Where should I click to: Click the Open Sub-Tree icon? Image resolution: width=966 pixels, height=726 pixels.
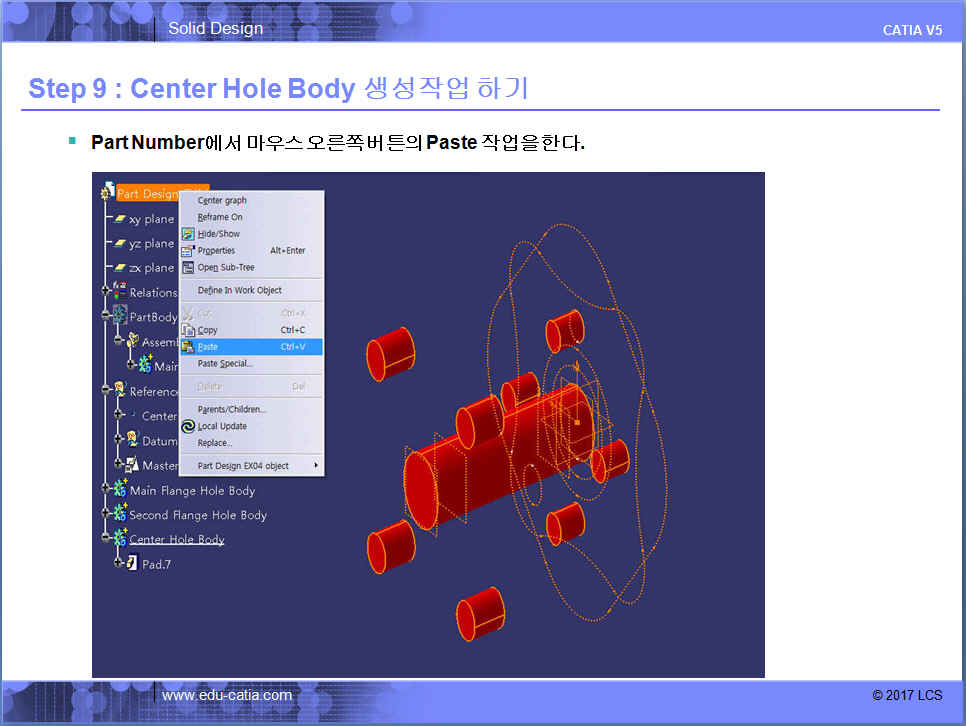187,268
